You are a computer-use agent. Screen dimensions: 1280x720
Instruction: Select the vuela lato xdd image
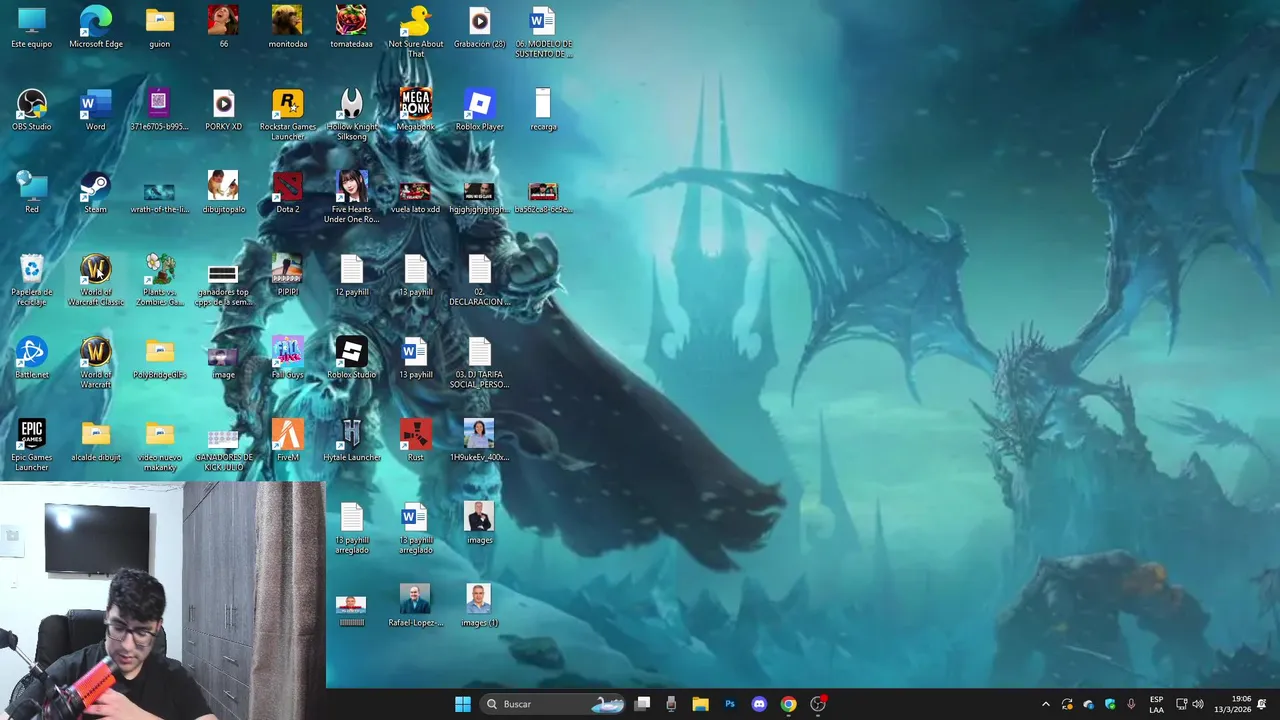click(x=415, y=198)
